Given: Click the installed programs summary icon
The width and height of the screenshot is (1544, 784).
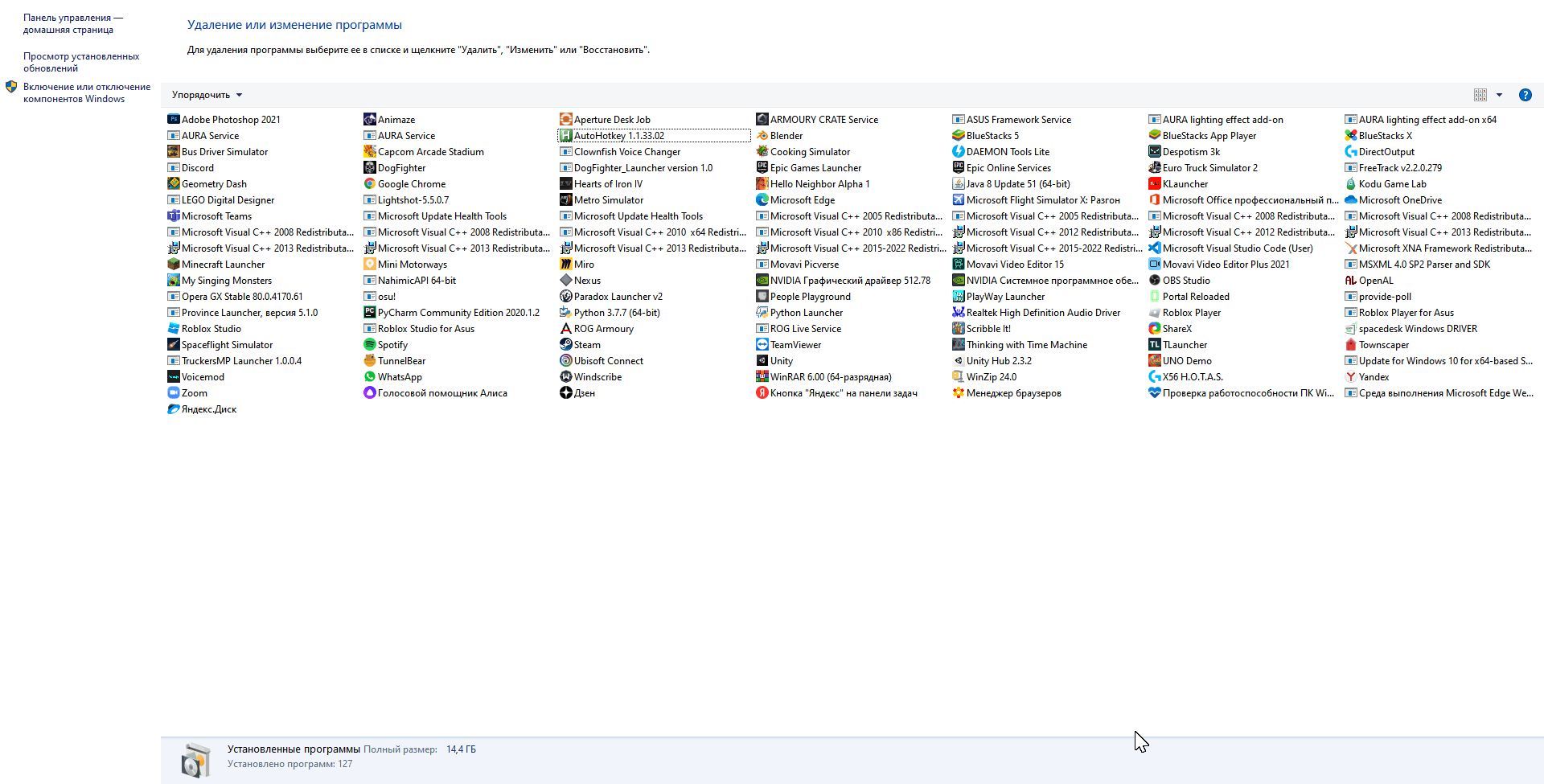Looking at the screenshot, I should (x=195, y=761).
